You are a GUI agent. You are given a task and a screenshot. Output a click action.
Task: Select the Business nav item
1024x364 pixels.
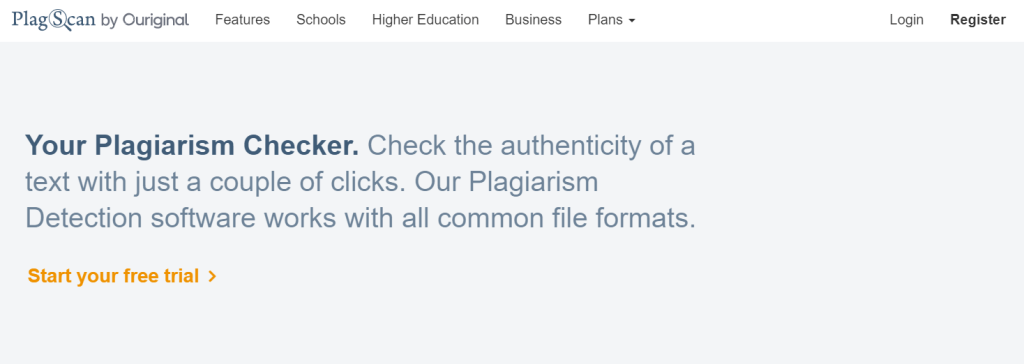point(533,20)
